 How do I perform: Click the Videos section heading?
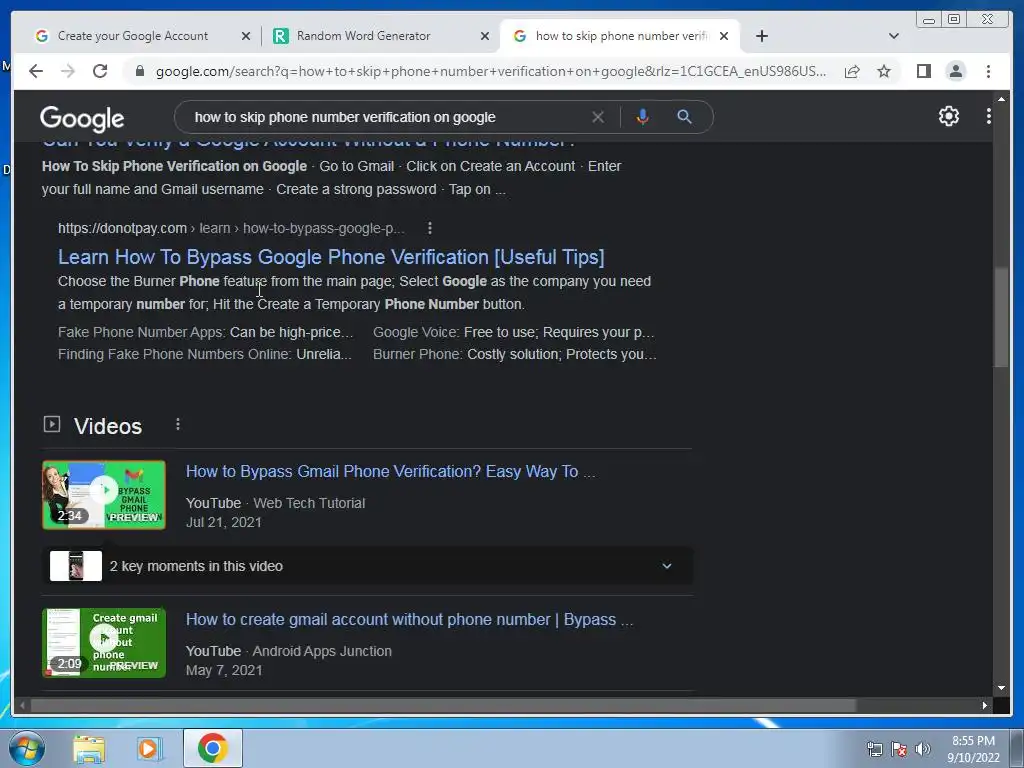point(108,426)
